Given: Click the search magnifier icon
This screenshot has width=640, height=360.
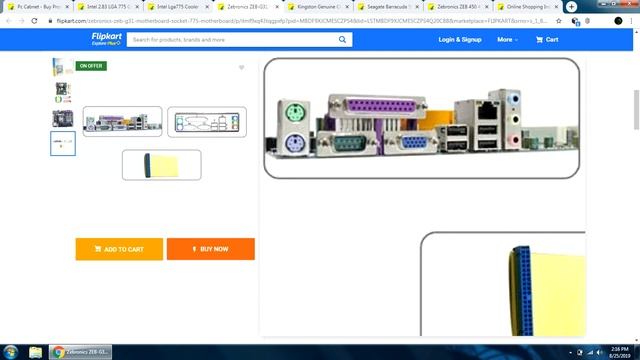Looking at the screenshot, I should tap(342, 40).
